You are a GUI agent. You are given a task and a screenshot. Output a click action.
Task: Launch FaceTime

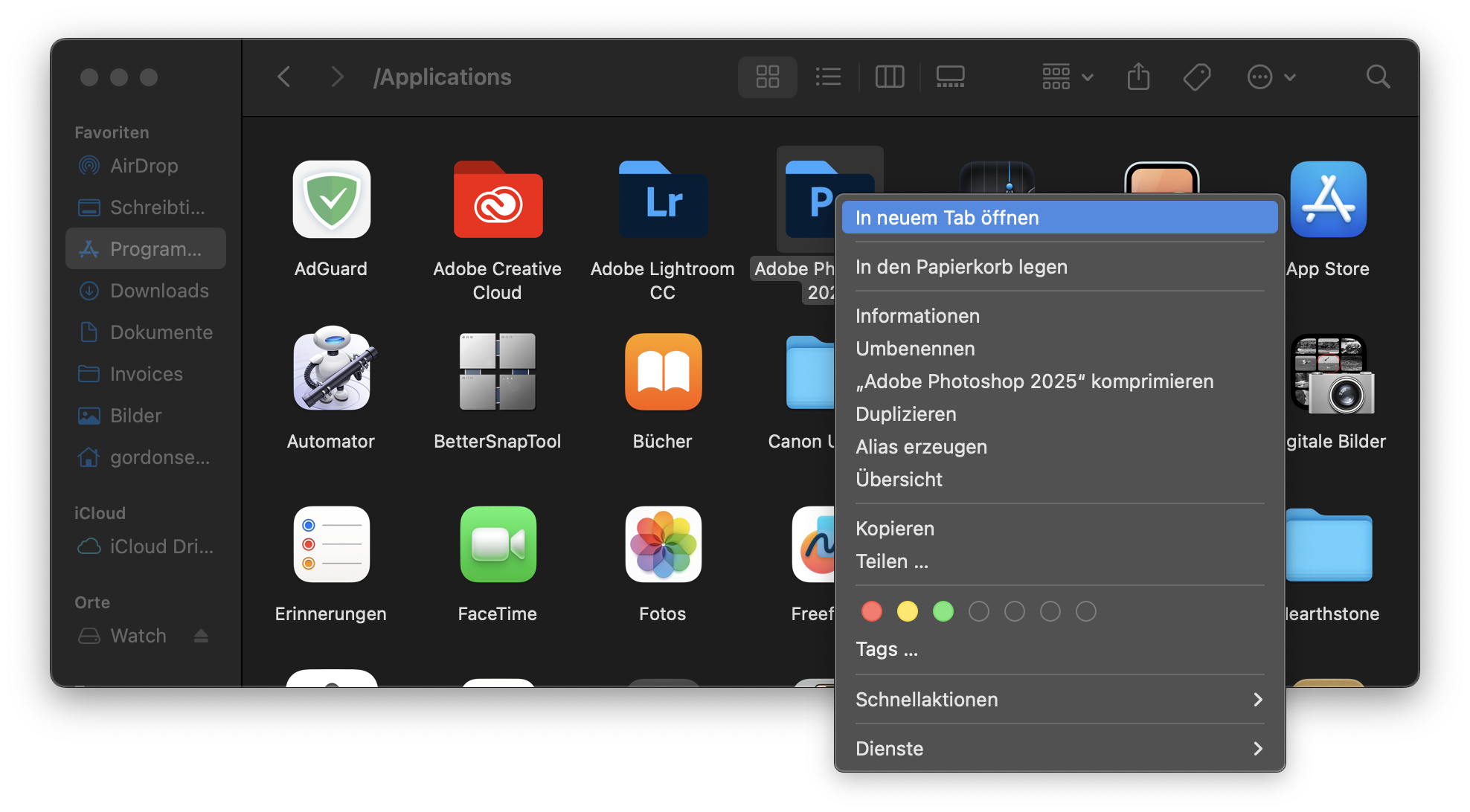tap(497, 544)
